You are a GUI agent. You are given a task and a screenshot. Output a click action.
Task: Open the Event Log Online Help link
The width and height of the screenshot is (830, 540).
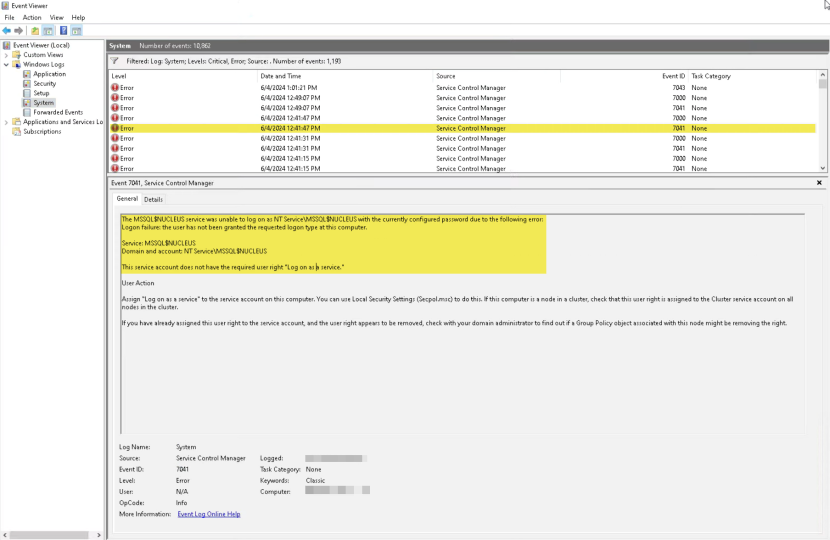208,514
